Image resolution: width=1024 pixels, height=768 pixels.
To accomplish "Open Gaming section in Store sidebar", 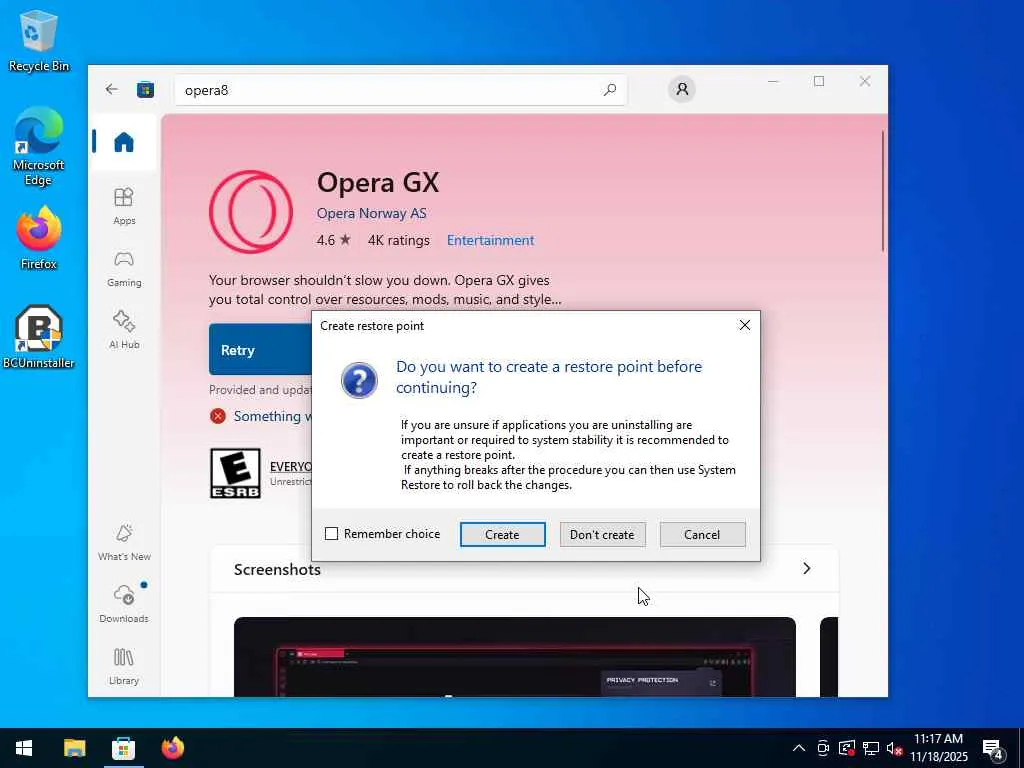I will point(123,268).
